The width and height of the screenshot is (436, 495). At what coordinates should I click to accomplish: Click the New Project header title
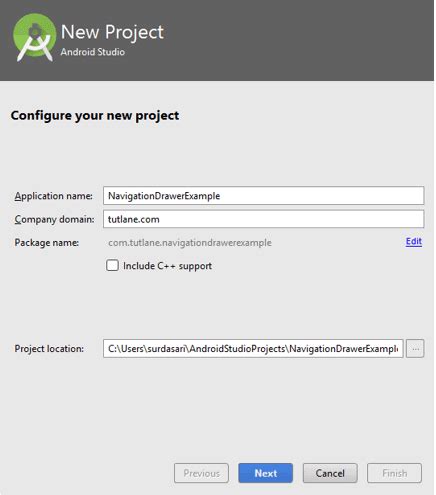(112, 32)
